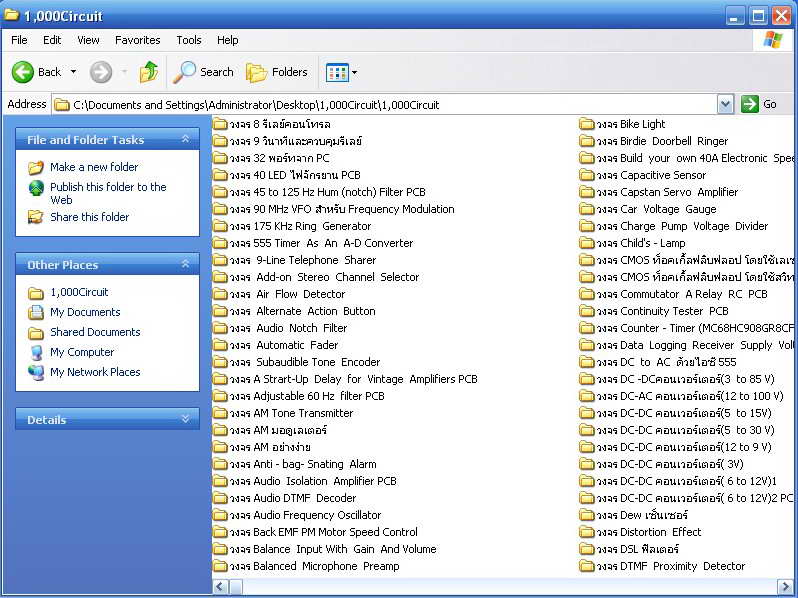The height and width of the screenshot is (598, 798).
Task: Open the File menu
Action: click(19, 40)
